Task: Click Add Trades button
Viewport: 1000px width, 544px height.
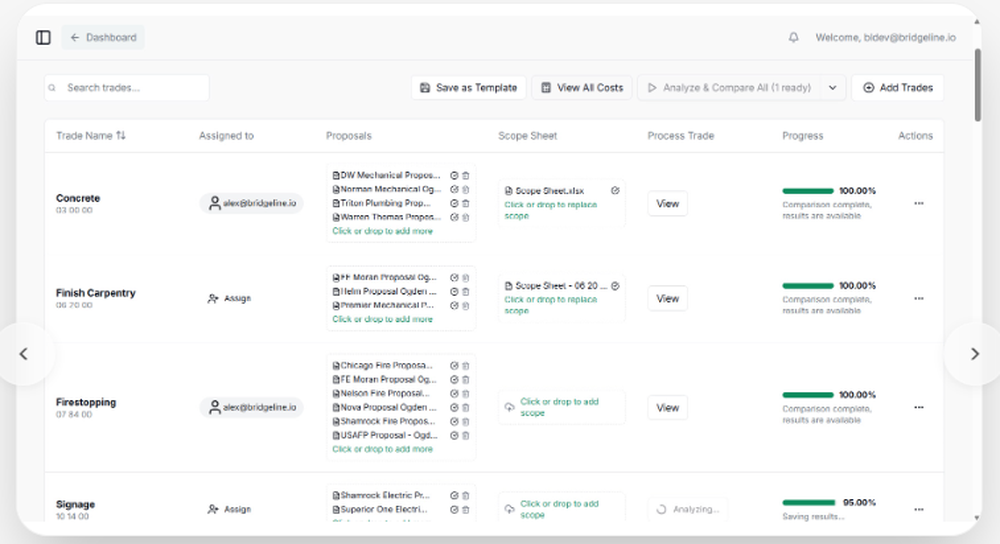Action: tap(898, 88)
